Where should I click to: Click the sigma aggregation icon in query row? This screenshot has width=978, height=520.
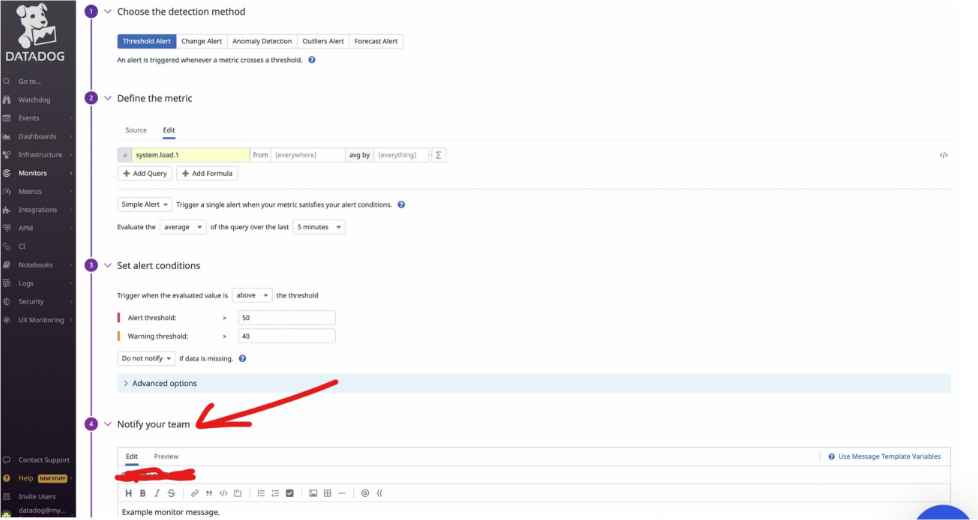pyautogui.click(x=438, y=155)
